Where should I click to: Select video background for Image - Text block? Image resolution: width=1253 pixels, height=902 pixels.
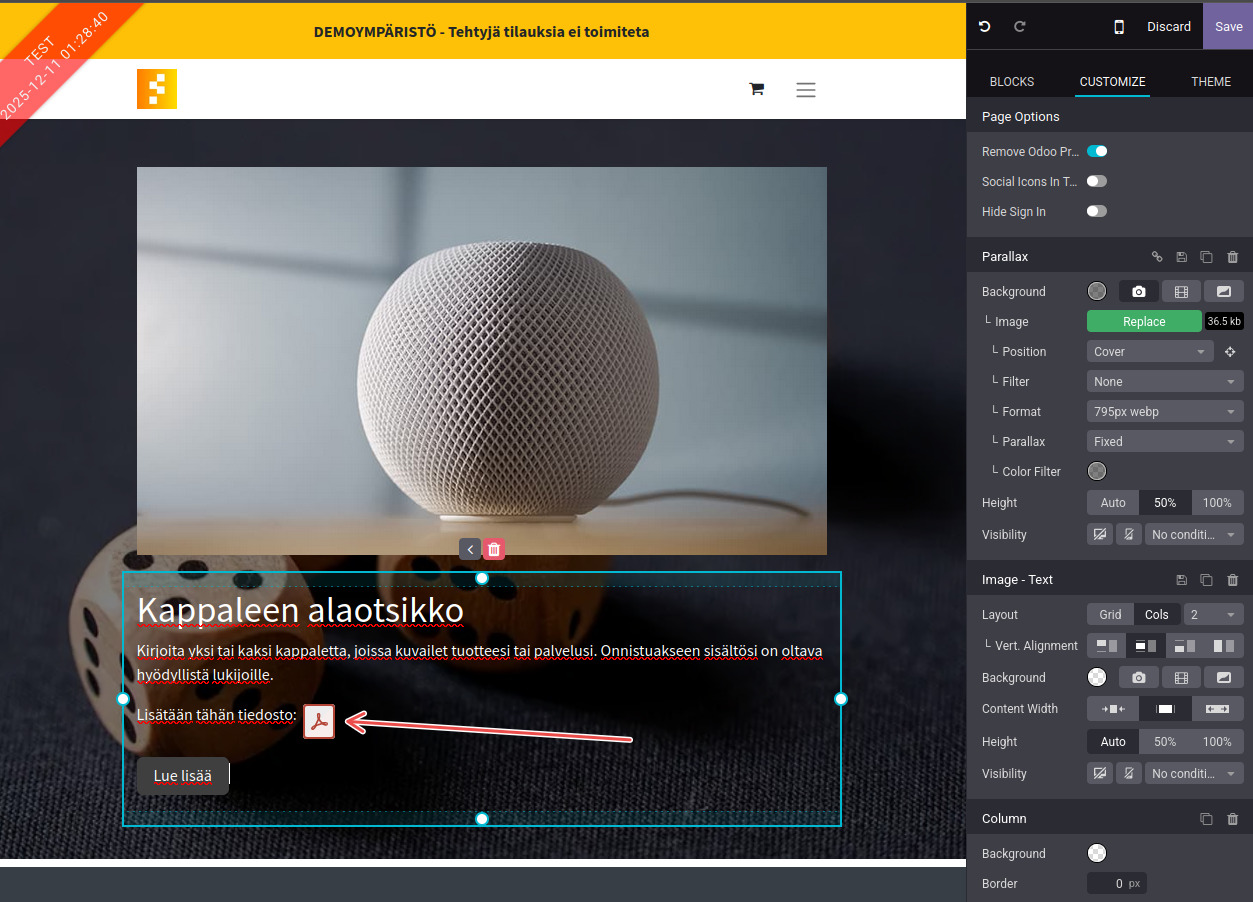[x=1181, y=678]
